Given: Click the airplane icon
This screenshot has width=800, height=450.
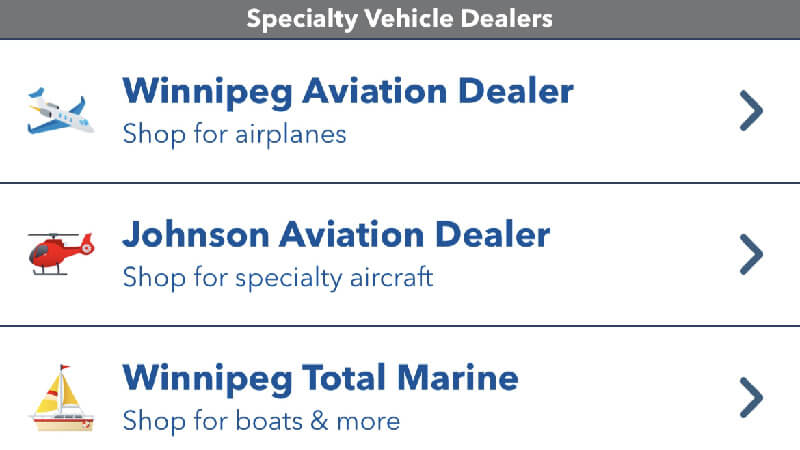Looking at the screenshot, I should pyautogui.click(x=60, y=110).
